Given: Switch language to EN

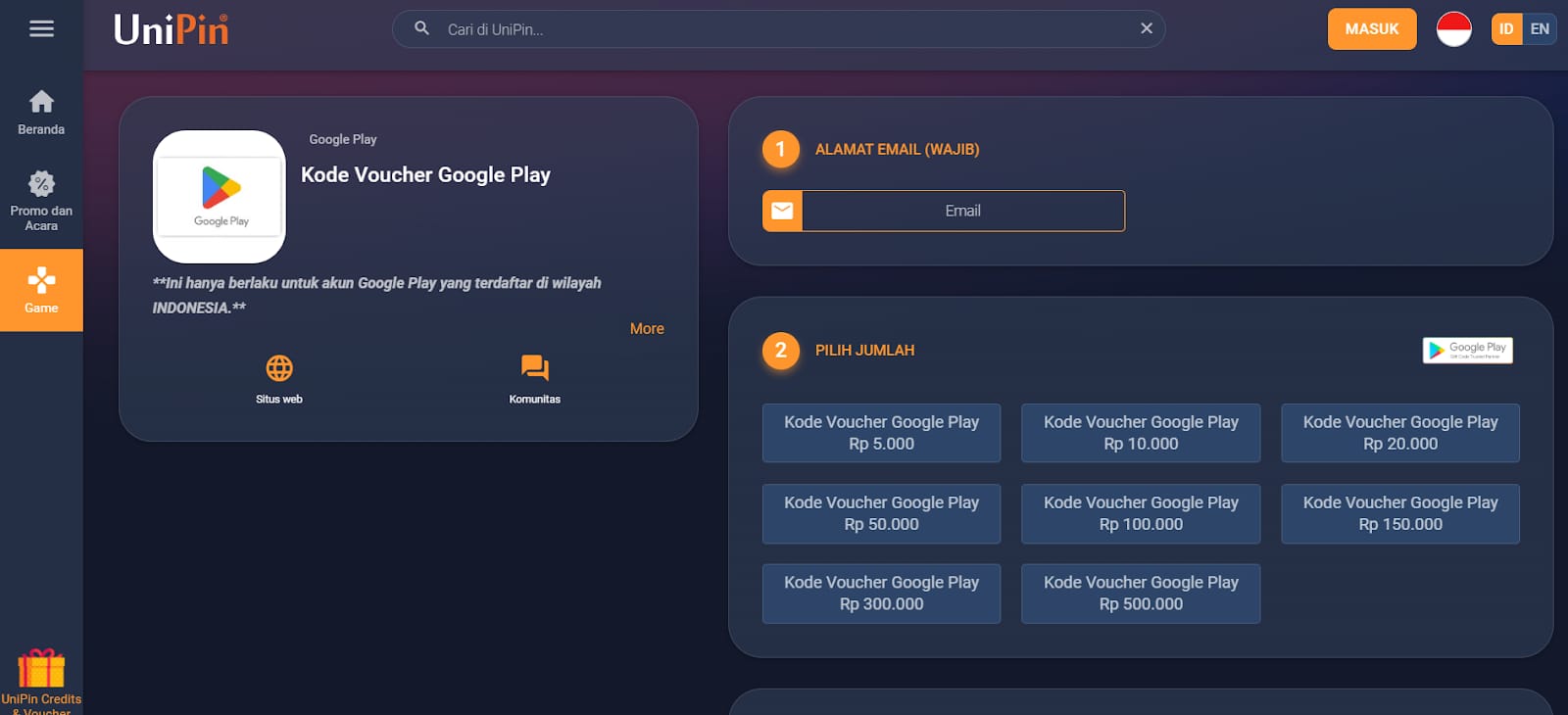Looking at the screenshot, I should pos(1540,29).
